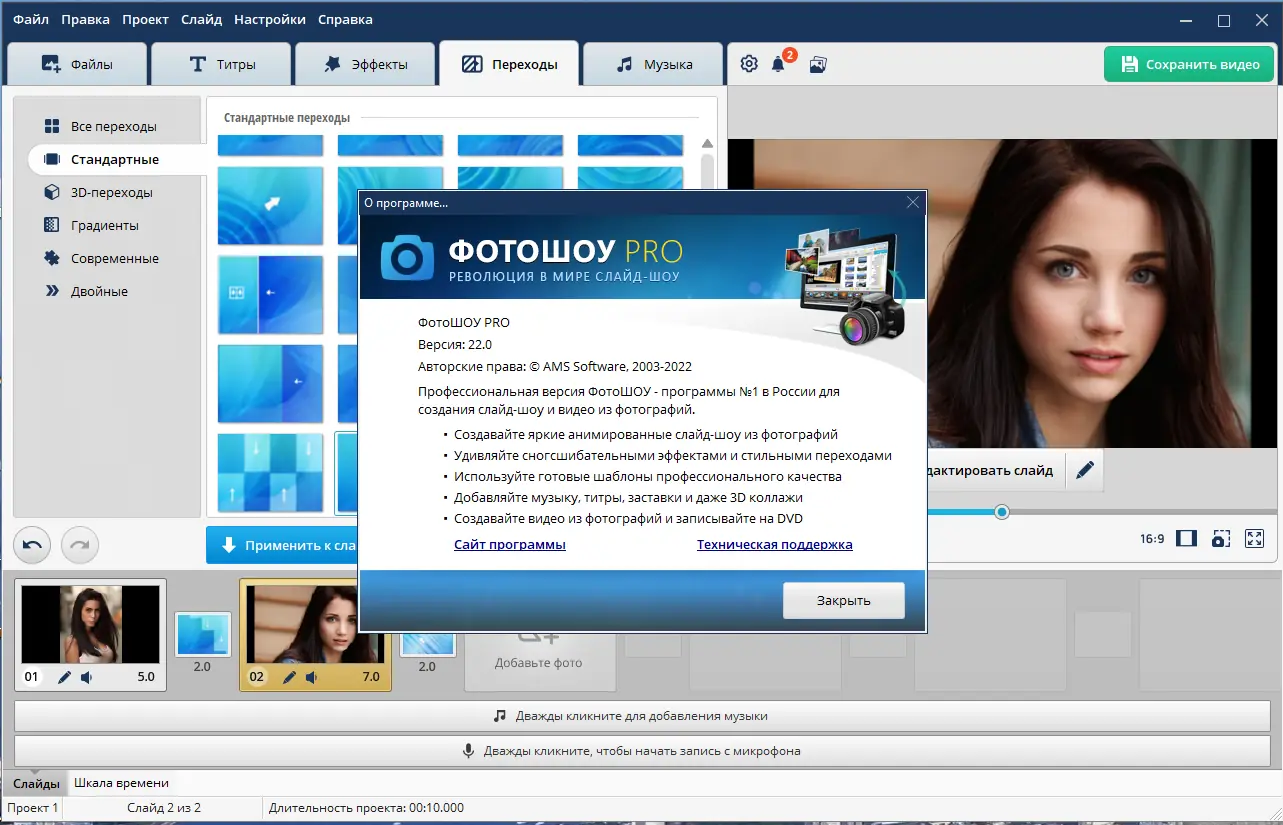Screen dimensions: 1283x825
Task: Edit slide 01 with its pencil icon
Action: [65, 677]
